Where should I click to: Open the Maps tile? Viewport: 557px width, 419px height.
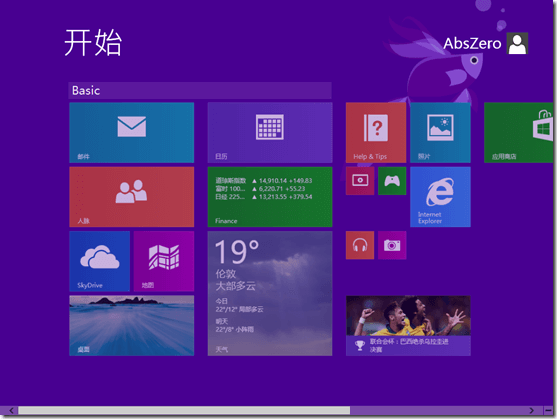pyautogui.click(x=164, y=261)
